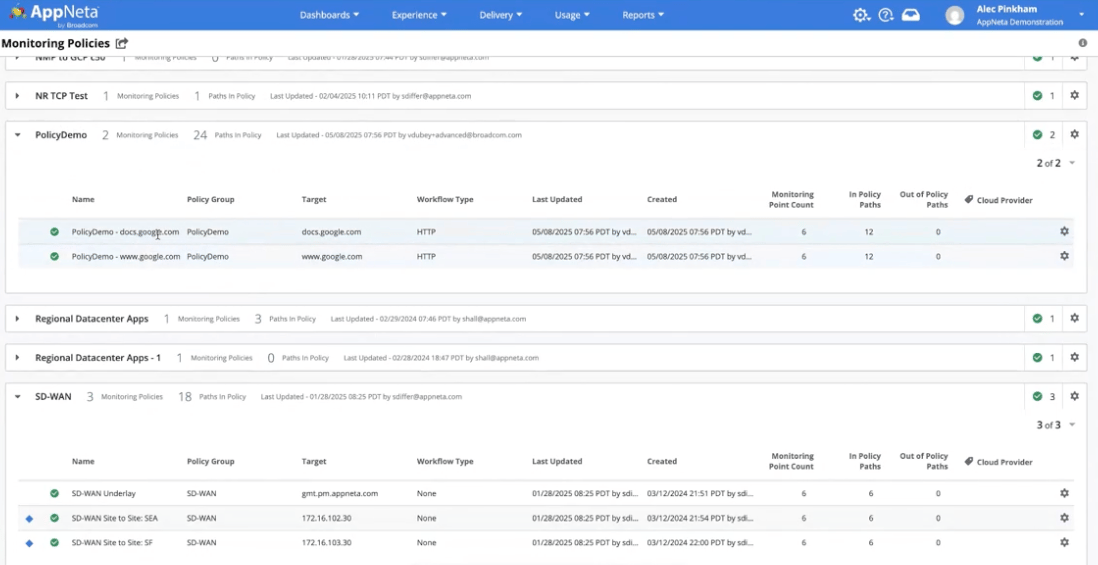Image resolution: width=1098 pixels, height=565 pixels.
Task: Click the help question mark icon
Action: [x=886, y=15]
